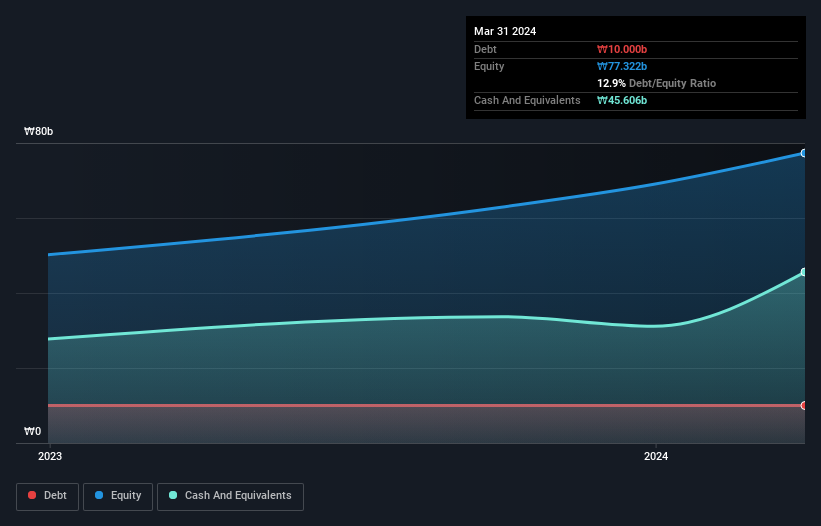This screenshot has height=526, width=821.
Task: Toggle Cash And Equivalents legend button
Action: pos(230,496)
